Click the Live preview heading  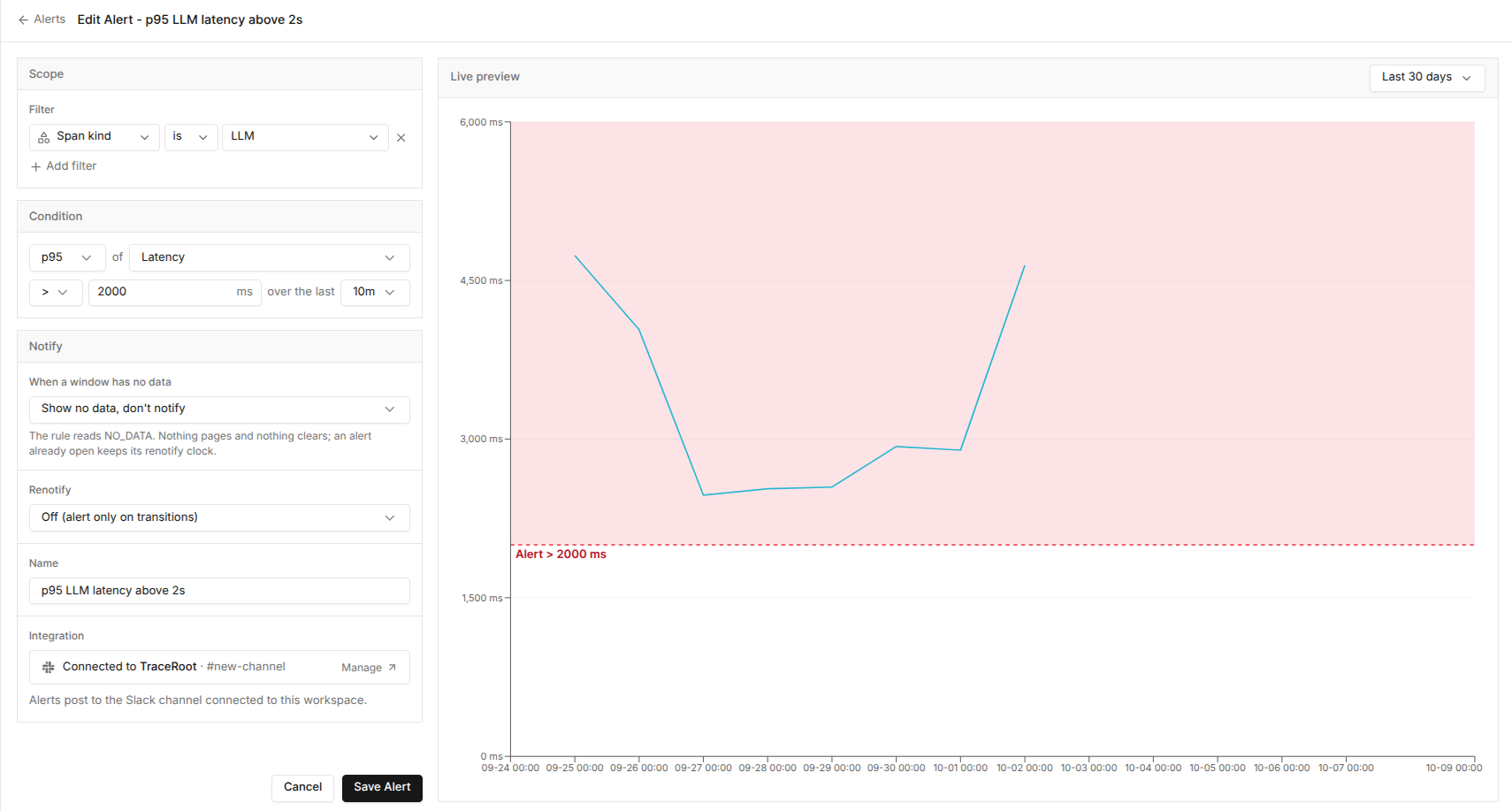(485, 77)
